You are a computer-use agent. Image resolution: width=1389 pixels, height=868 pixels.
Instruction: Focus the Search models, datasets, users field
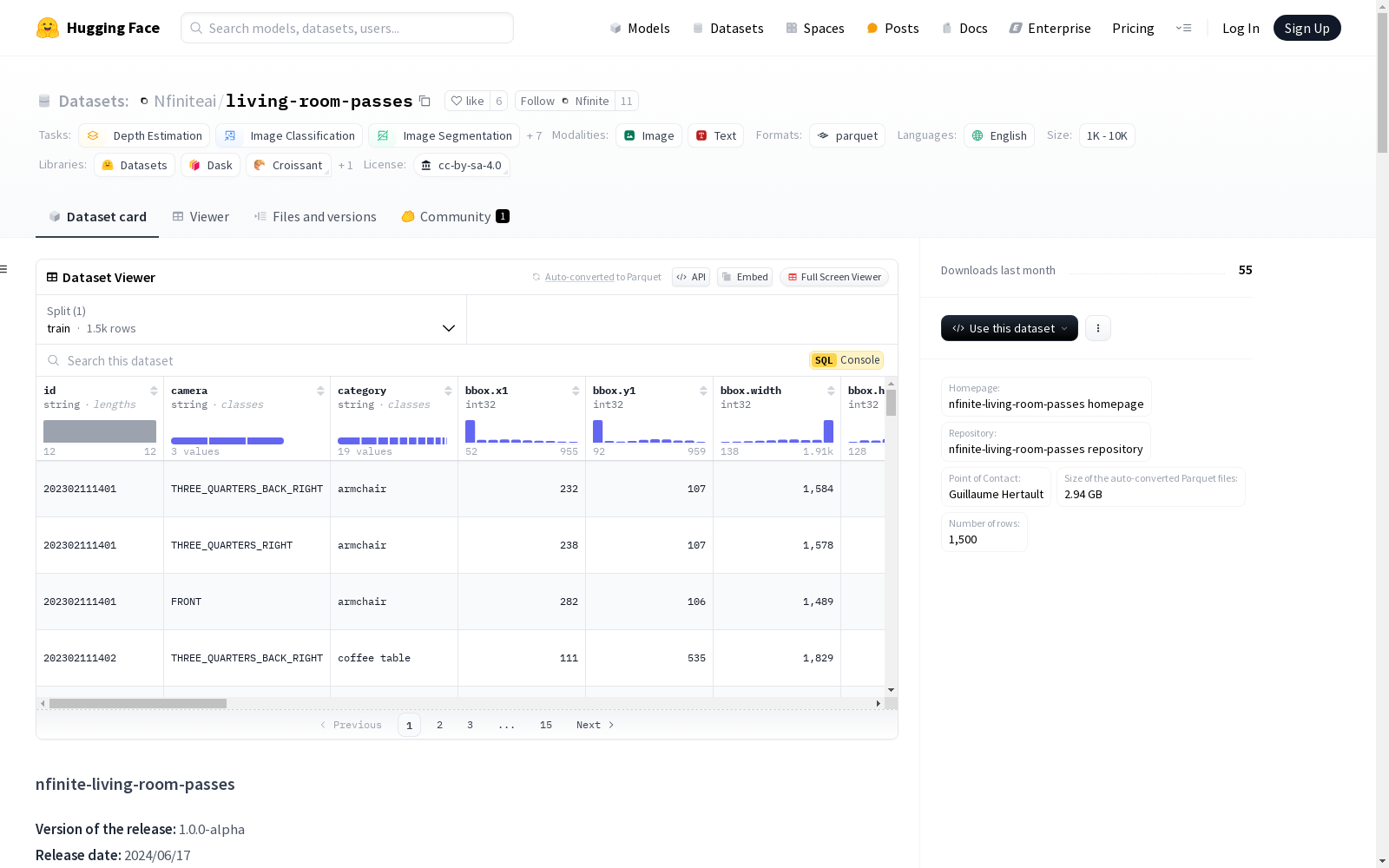(x=347, y=28)
